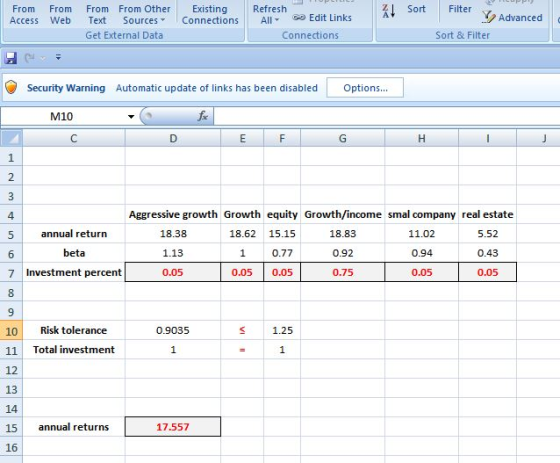This screenshot has height=463, width=560.
Task: Click the Filter button
Action: (460, 9)
